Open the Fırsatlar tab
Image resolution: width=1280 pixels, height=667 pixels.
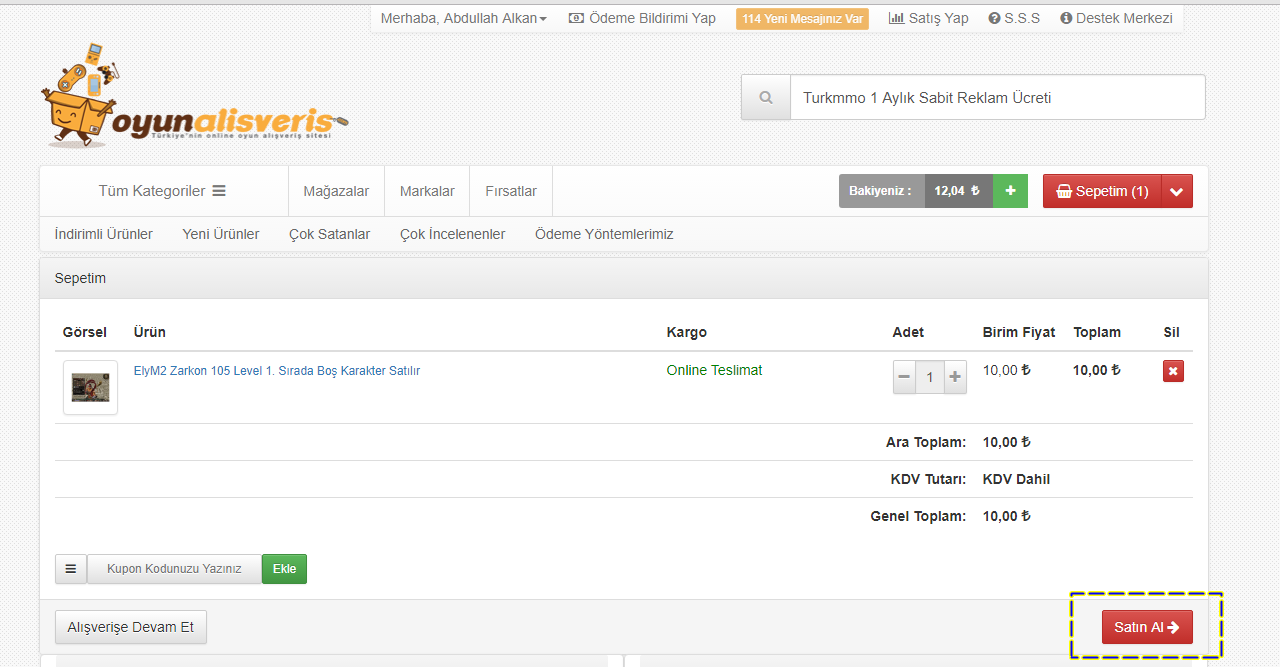pyautogui.click(x=511, y=191)
